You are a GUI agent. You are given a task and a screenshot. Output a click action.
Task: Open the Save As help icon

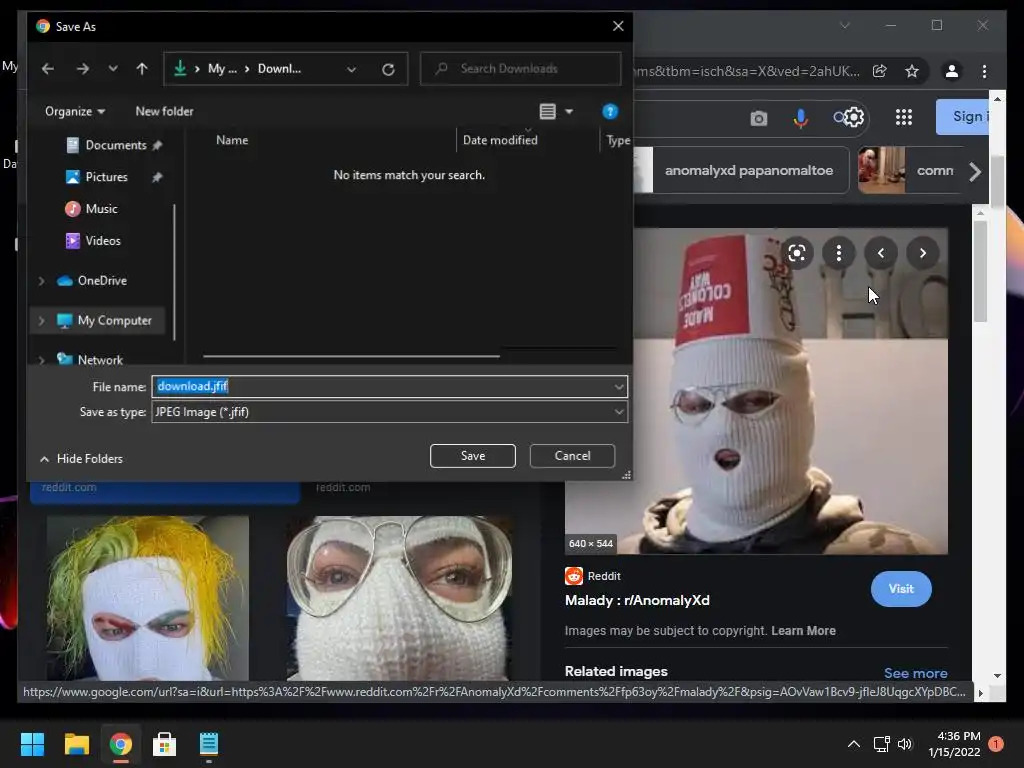(610, 112)
